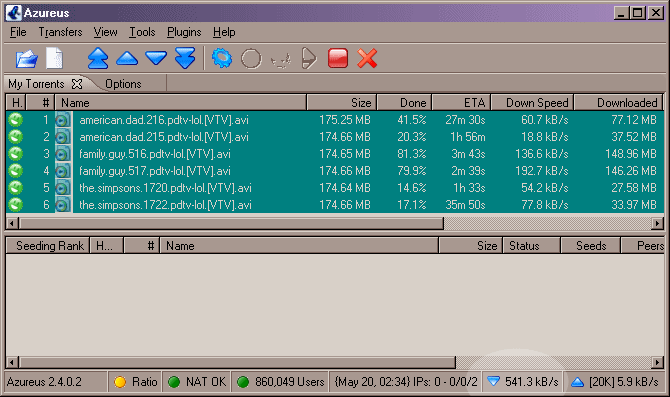
Task: Click file type icon of the.simpsons.1722 torrent
Action: point(63,205)
